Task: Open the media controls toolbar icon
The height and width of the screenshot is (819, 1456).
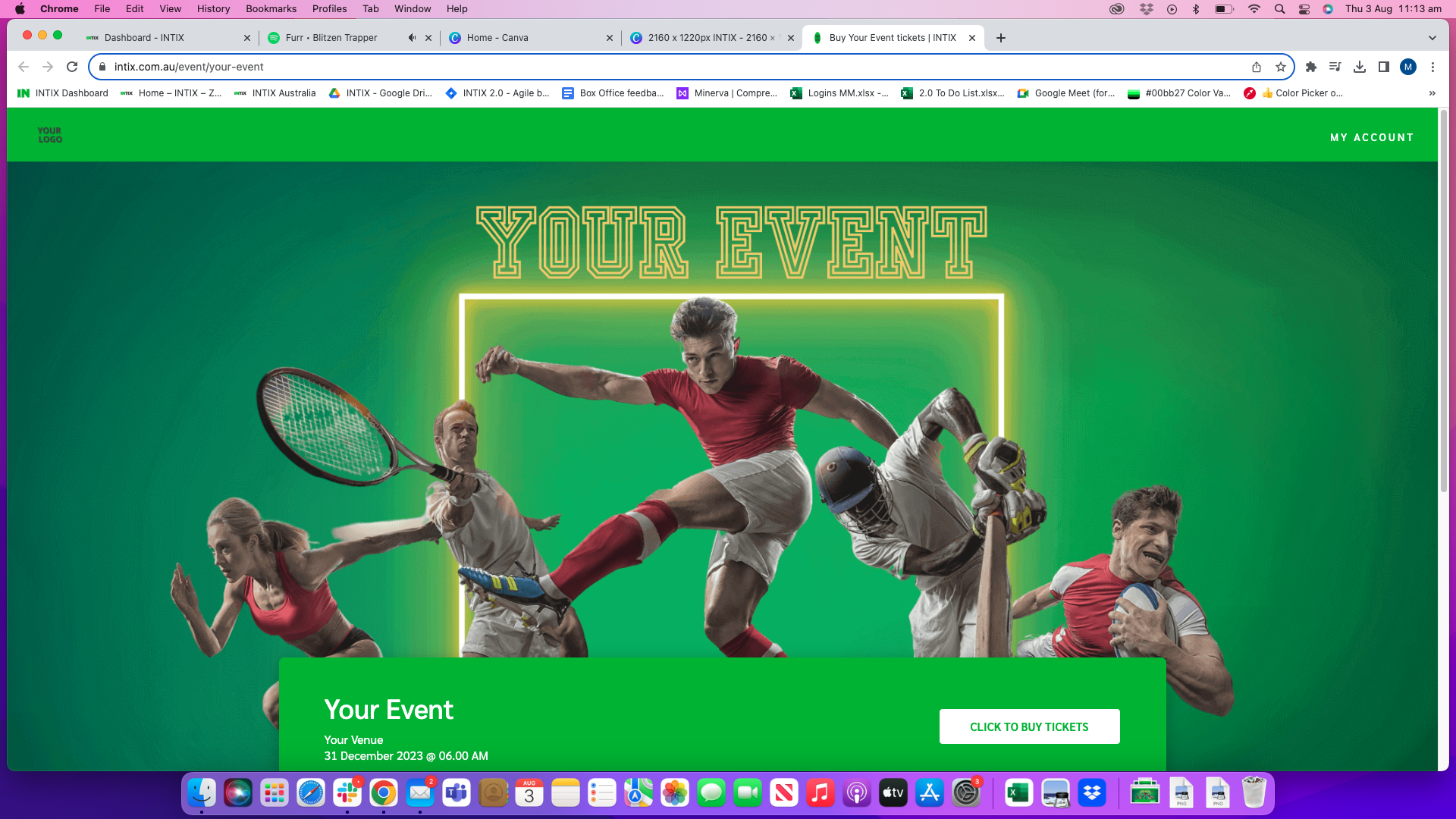Action: pos(1335,67)
